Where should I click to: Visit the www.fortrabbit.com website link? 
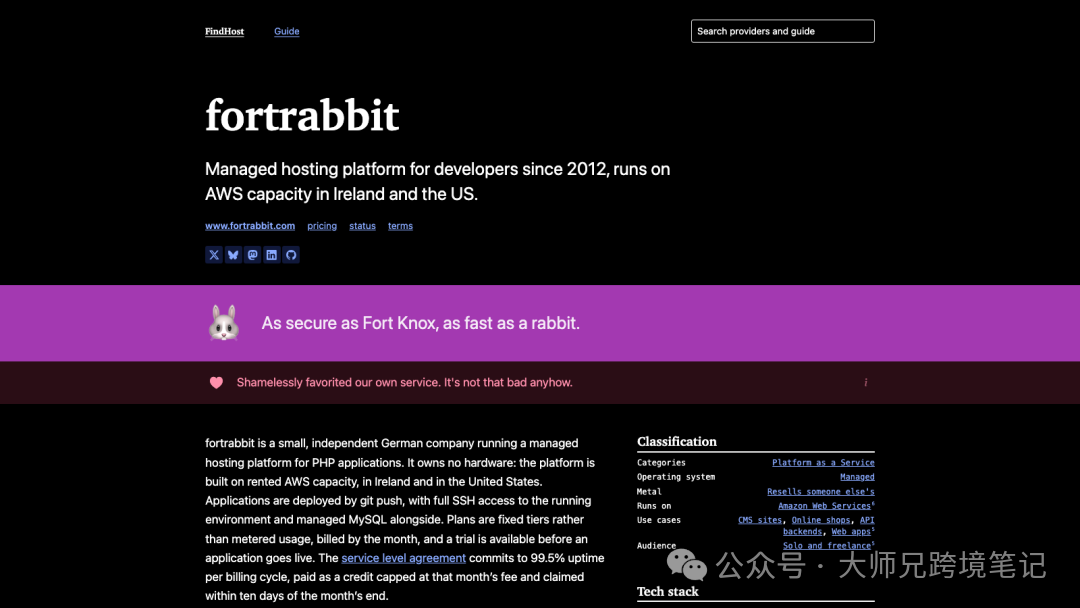[x=250, y=226]
